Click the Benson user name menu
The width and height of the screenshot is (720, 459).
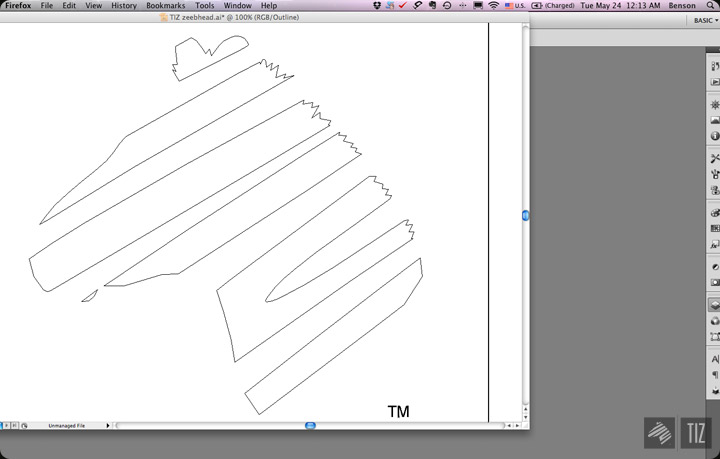[x=682, y=6]
